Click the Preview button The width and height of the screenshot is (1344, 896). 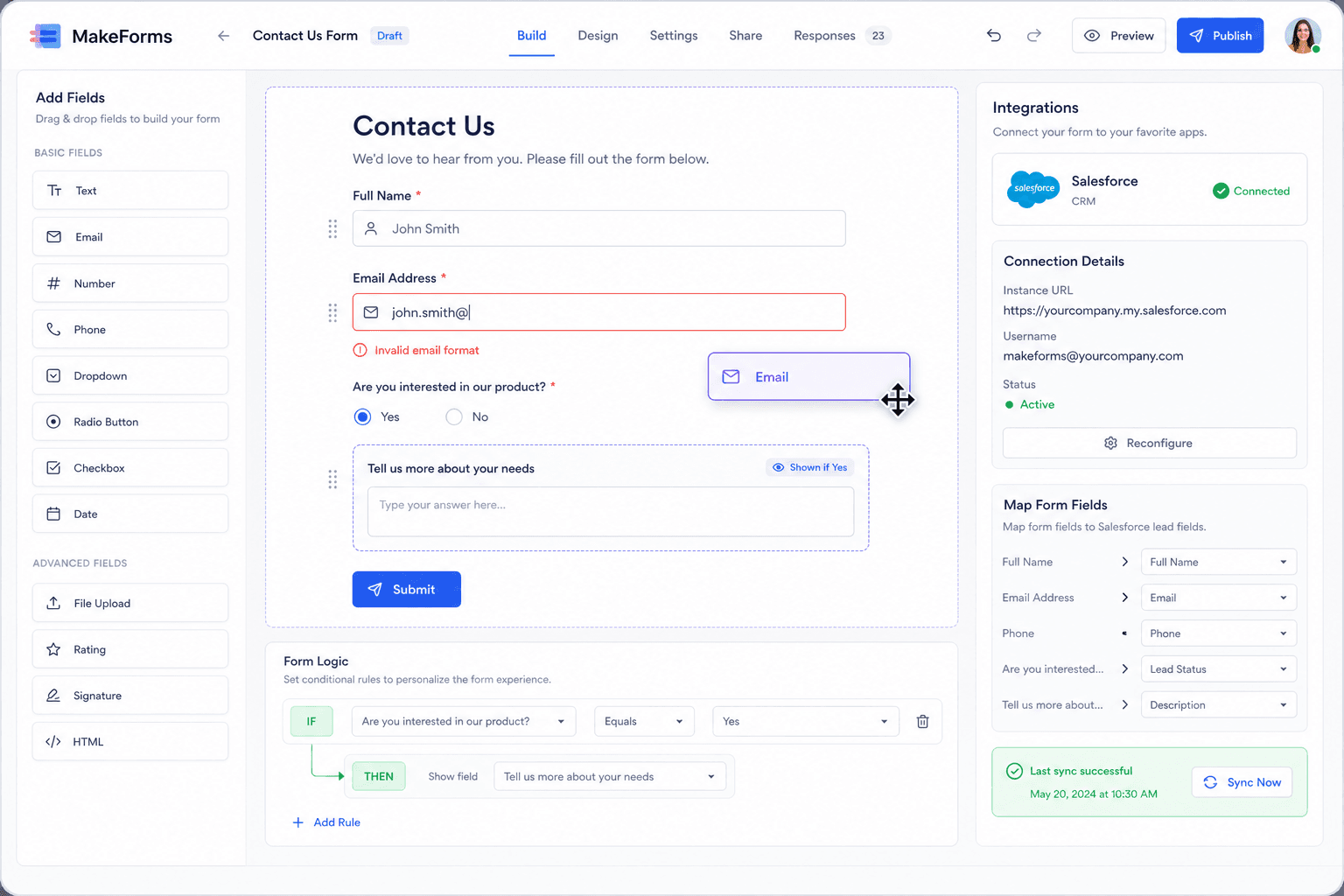tap(1118, 36)
